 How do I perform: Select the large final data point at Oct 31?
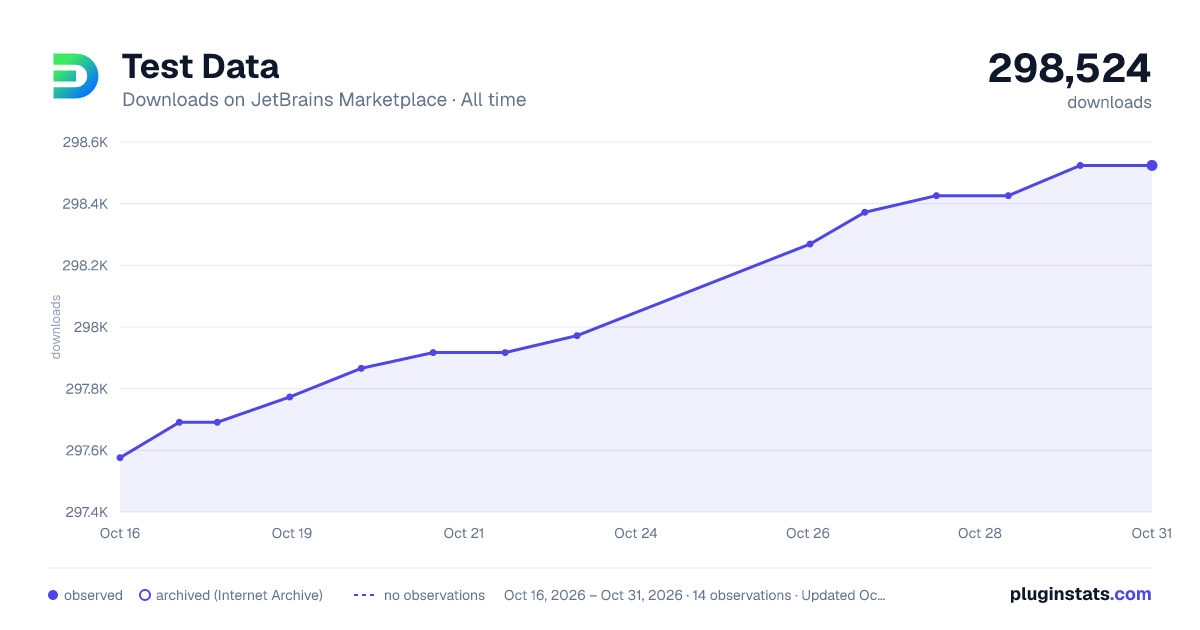click(1152, 165)
